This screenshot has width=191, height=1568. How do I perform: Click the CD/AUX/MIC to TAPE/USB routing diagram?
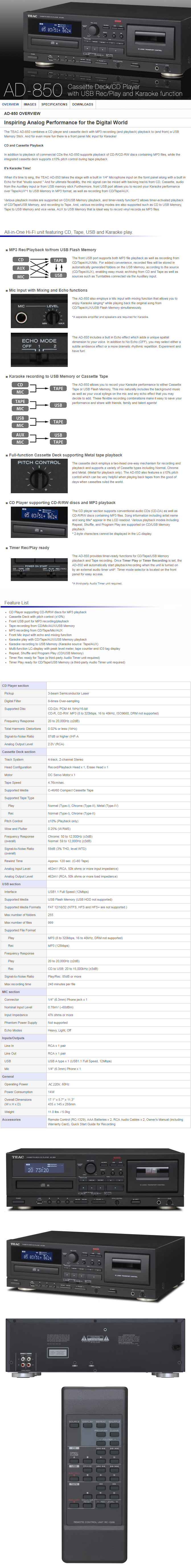pos(40,268)
